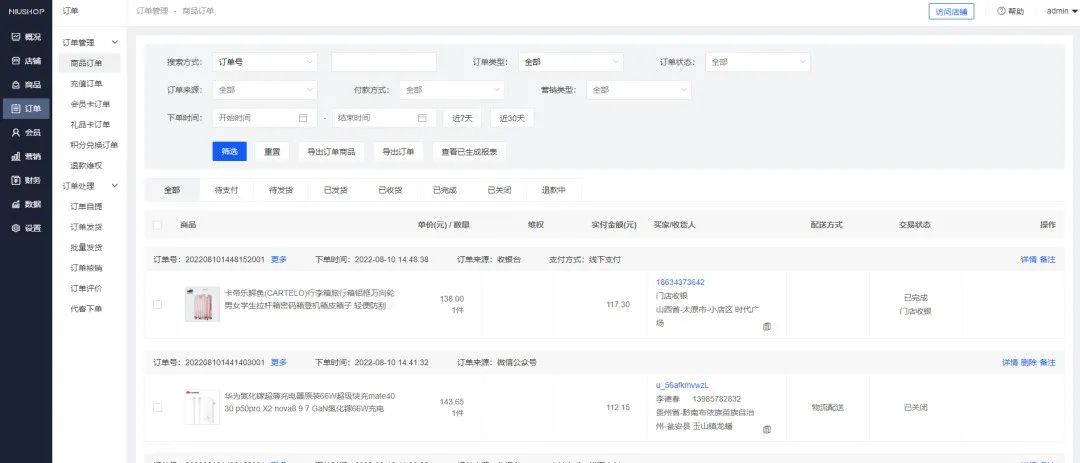Screen dimensions: 1080x463
Task: Click 详情 link for order 20220810144815
Action: click(1028, 260)
